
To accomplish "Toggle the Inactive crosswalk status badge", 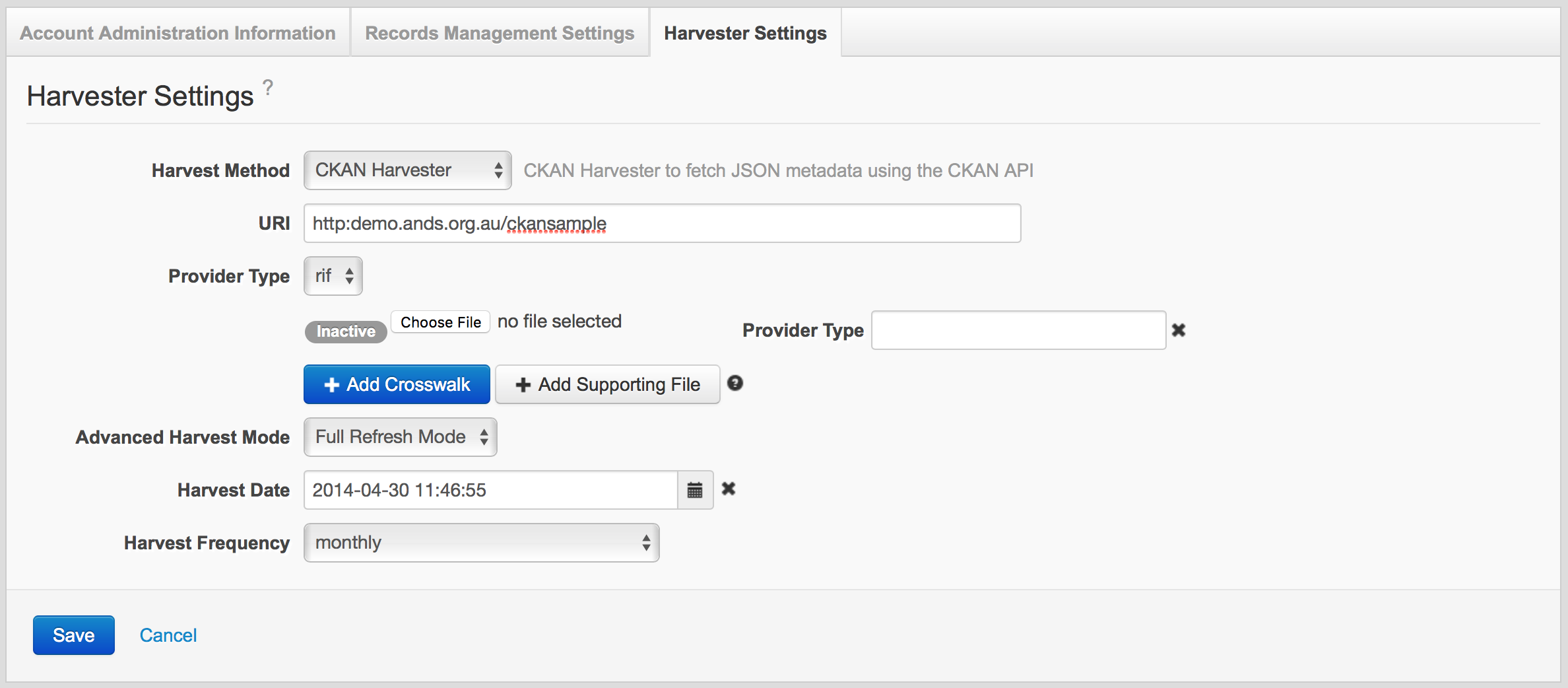I will pyautogui.click(x=346, y=331).
